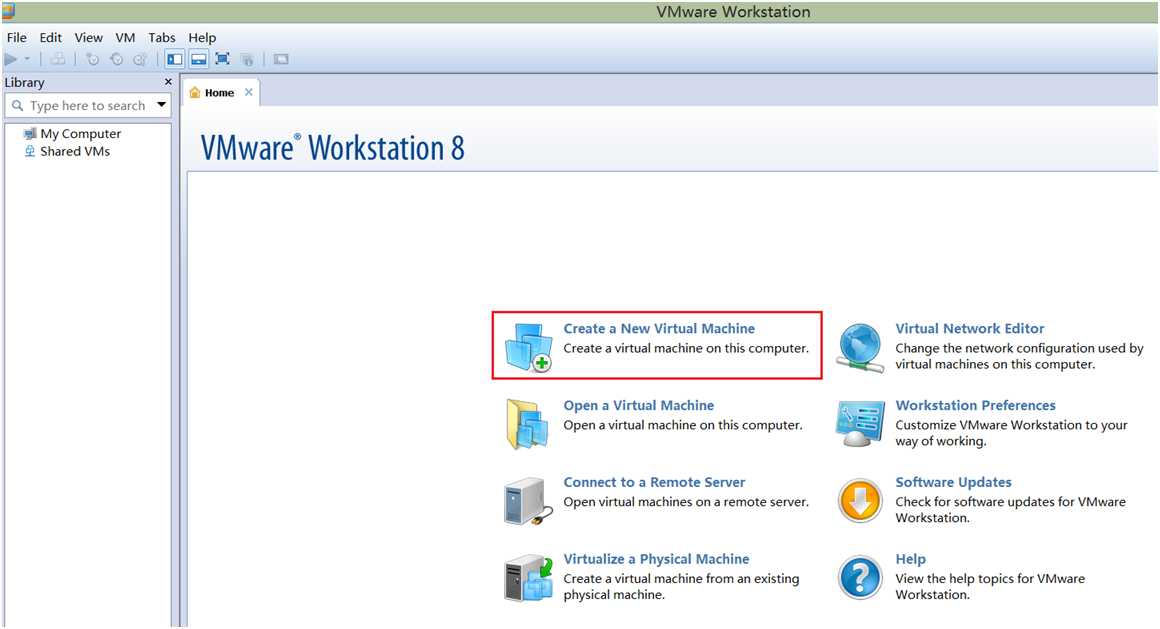Open the Help menu
Viewport: 1160px width, 629px height.
click(202, 38)
